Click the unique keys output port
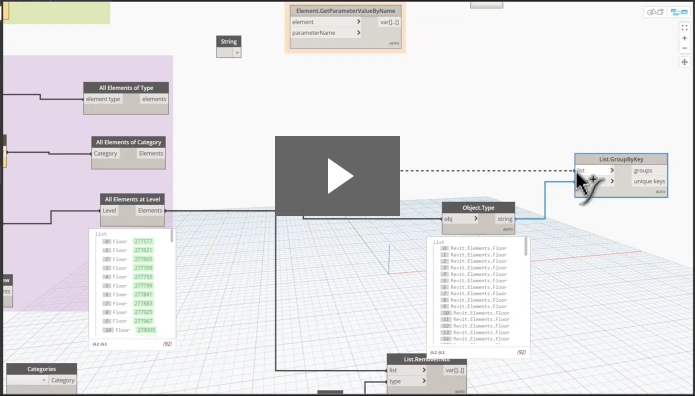Screen dimensions: 695x396 click(x=649, y=181)
